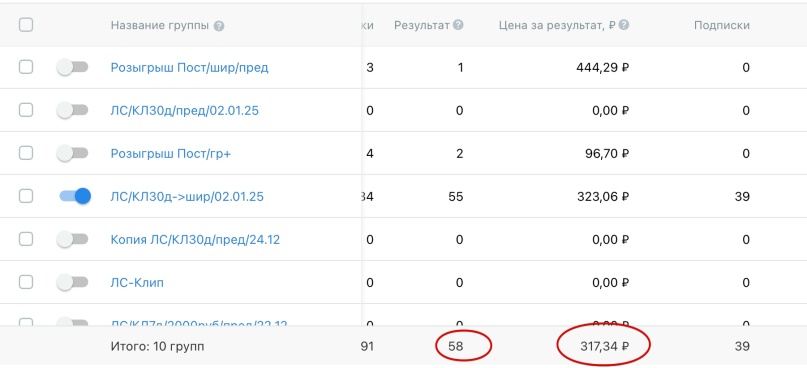Open the ЛС-Клип group link
Image resolution: width=807 pixels, height=368 pixels.
click(137, 283)
